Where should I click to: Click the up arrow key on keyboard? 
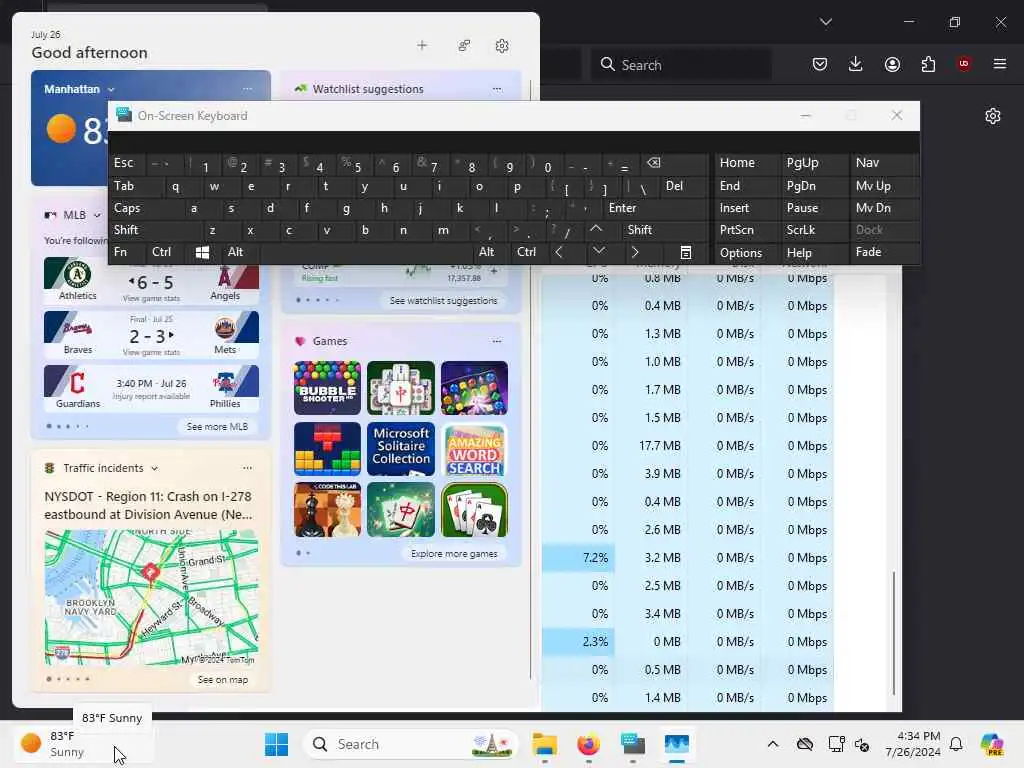[596, 229]
